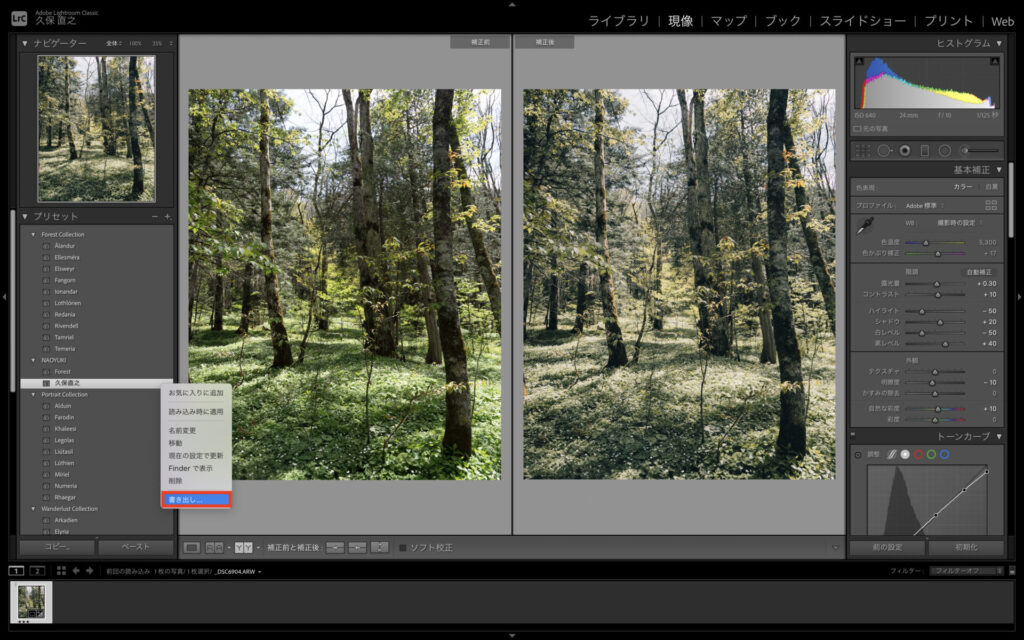The width and height of the screenshot is (1024, 640).
Task: Select the red channel curve circle
Action: tap(918, 455)
